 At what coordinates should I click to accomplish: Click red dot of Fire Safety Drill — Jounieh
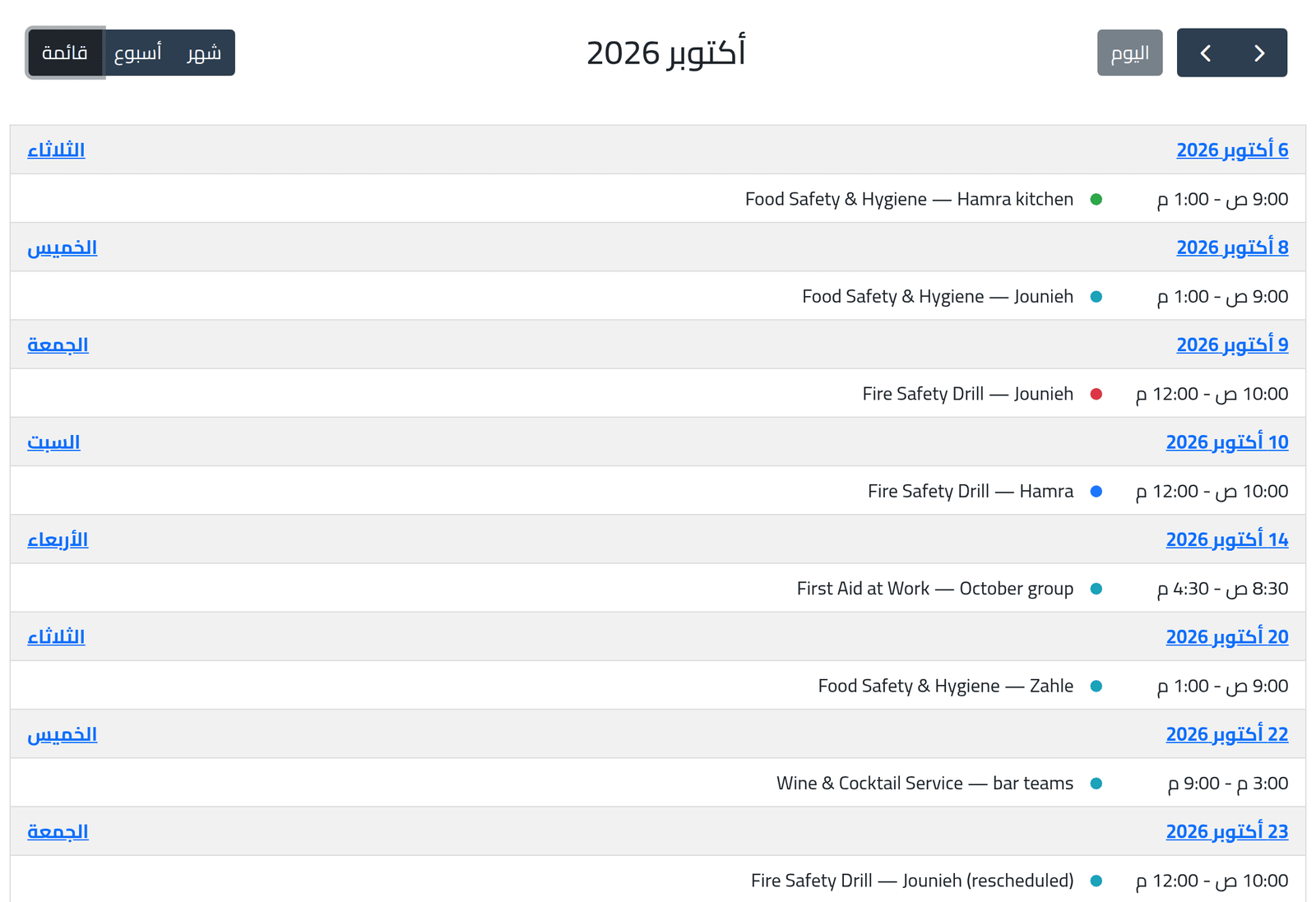[1096, 394]
